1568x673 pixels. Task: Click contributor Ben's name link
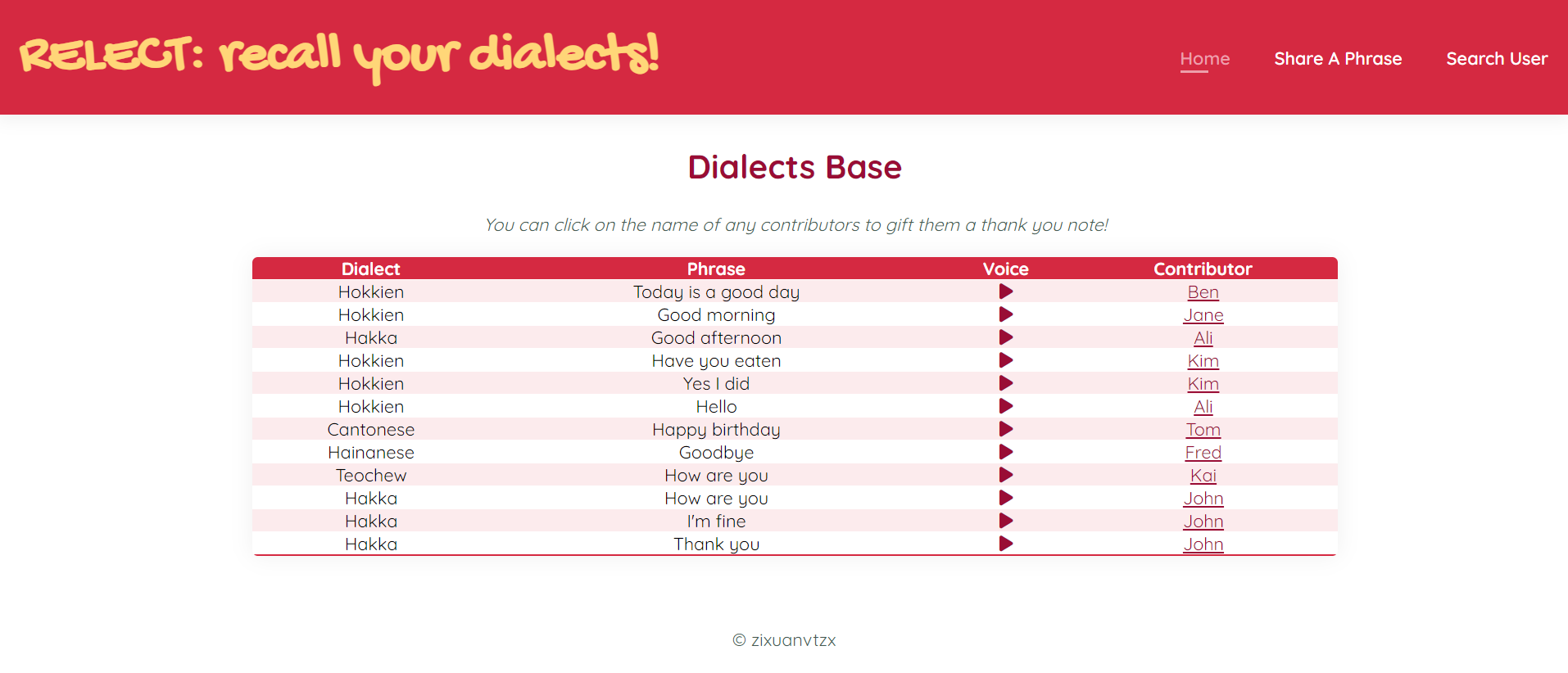(1203, 292)
